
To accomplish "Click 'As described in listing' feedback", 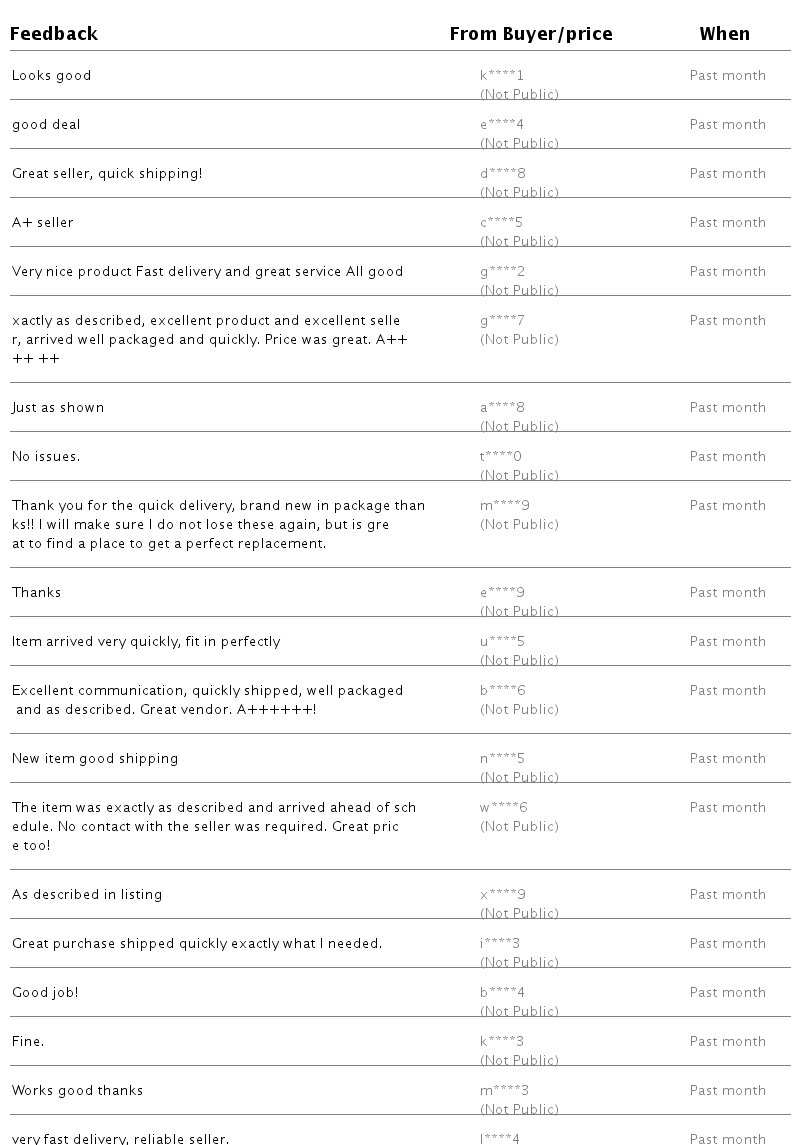I will pos(87,895).
